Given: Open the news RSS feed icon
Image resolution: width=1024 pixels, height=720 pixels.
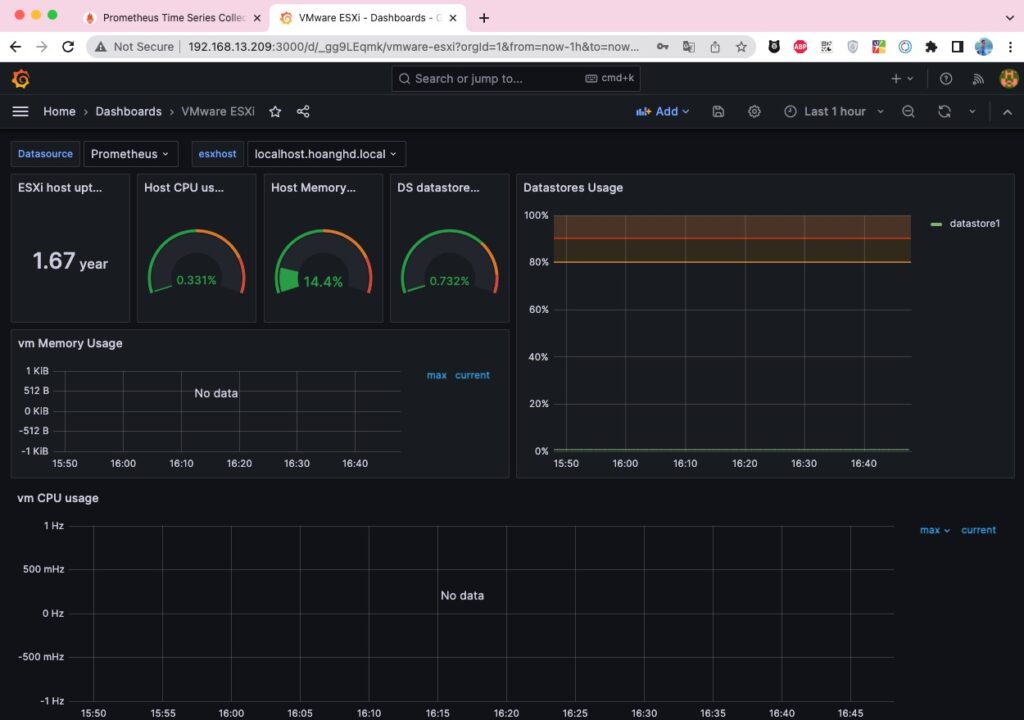Looking at the screenshot, I should [978, 79].
